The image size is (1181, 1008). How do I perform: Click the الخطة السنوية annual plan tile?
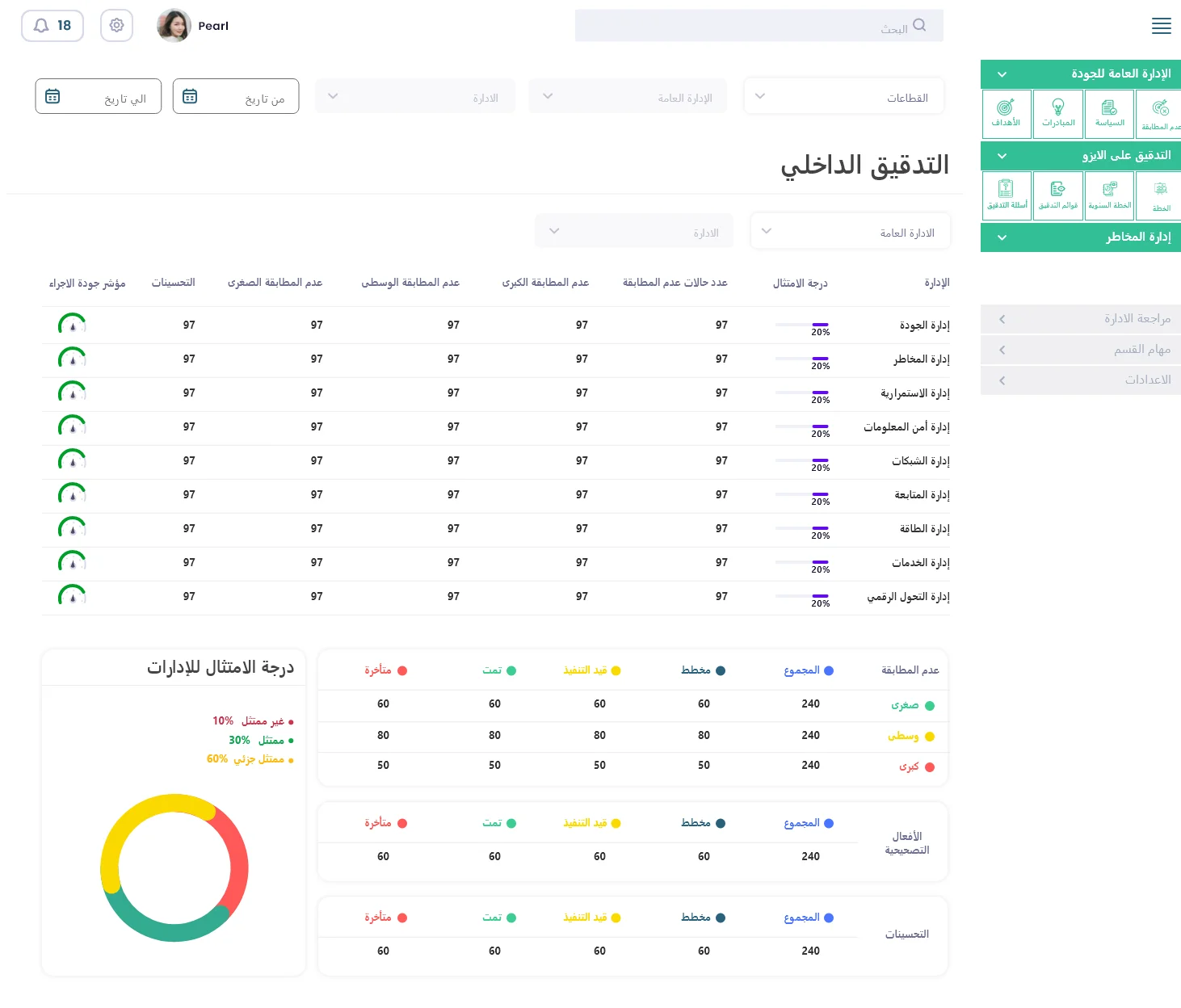coord(1109,195)
